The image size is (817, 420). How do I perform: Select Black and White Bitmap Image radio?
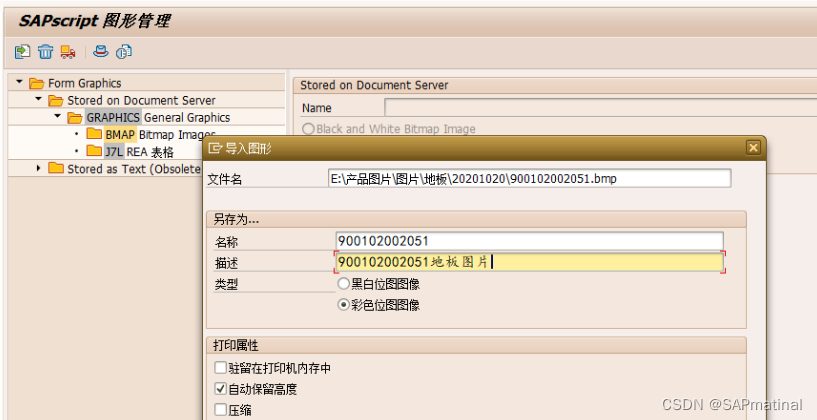308,129
